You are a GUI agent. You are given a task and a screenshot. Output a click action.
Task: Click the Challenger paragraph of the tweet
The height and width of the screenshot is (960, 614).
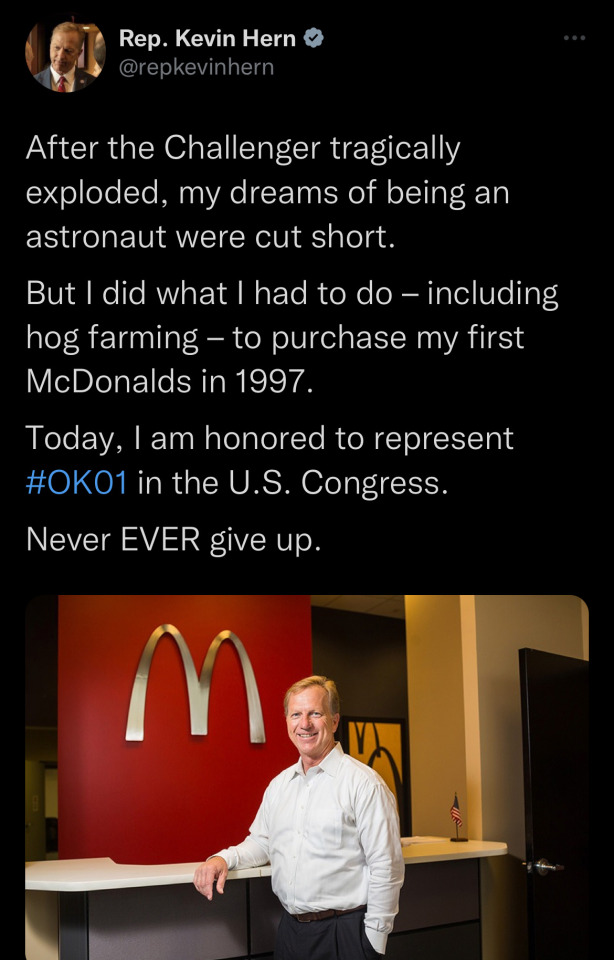tap(267, 192)
